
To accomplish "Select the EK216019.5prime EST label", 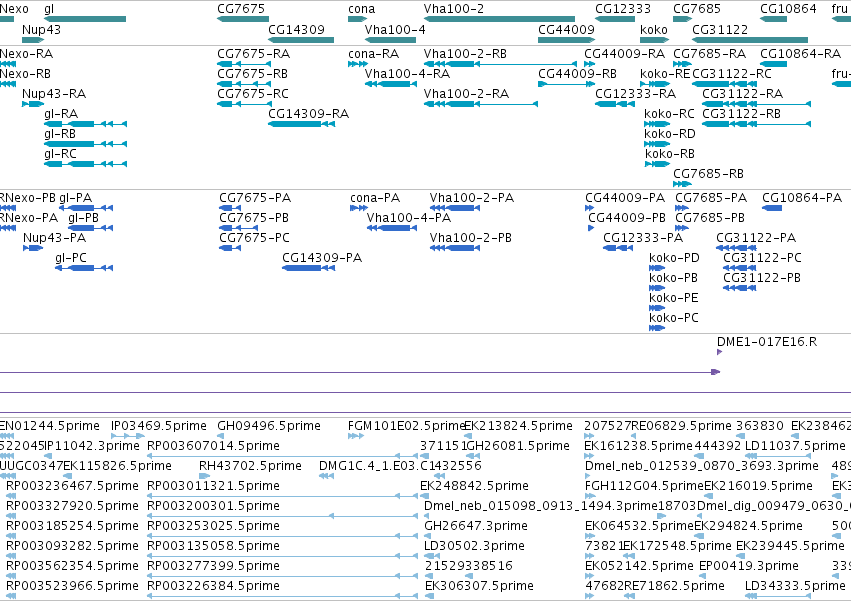I will tap(758, 486).
